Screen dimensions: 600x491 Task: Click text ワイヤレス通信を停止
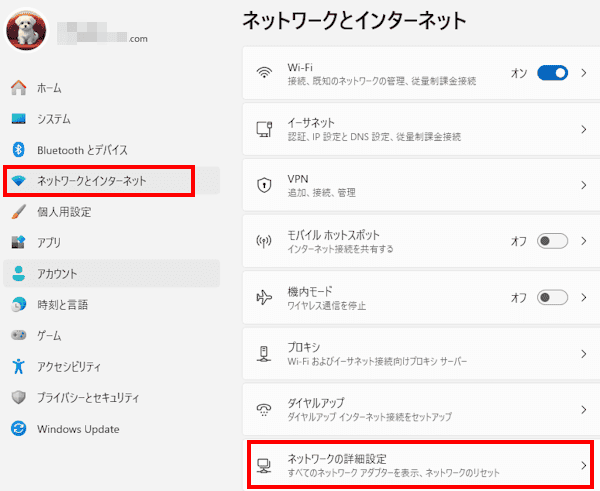(327, 306)
